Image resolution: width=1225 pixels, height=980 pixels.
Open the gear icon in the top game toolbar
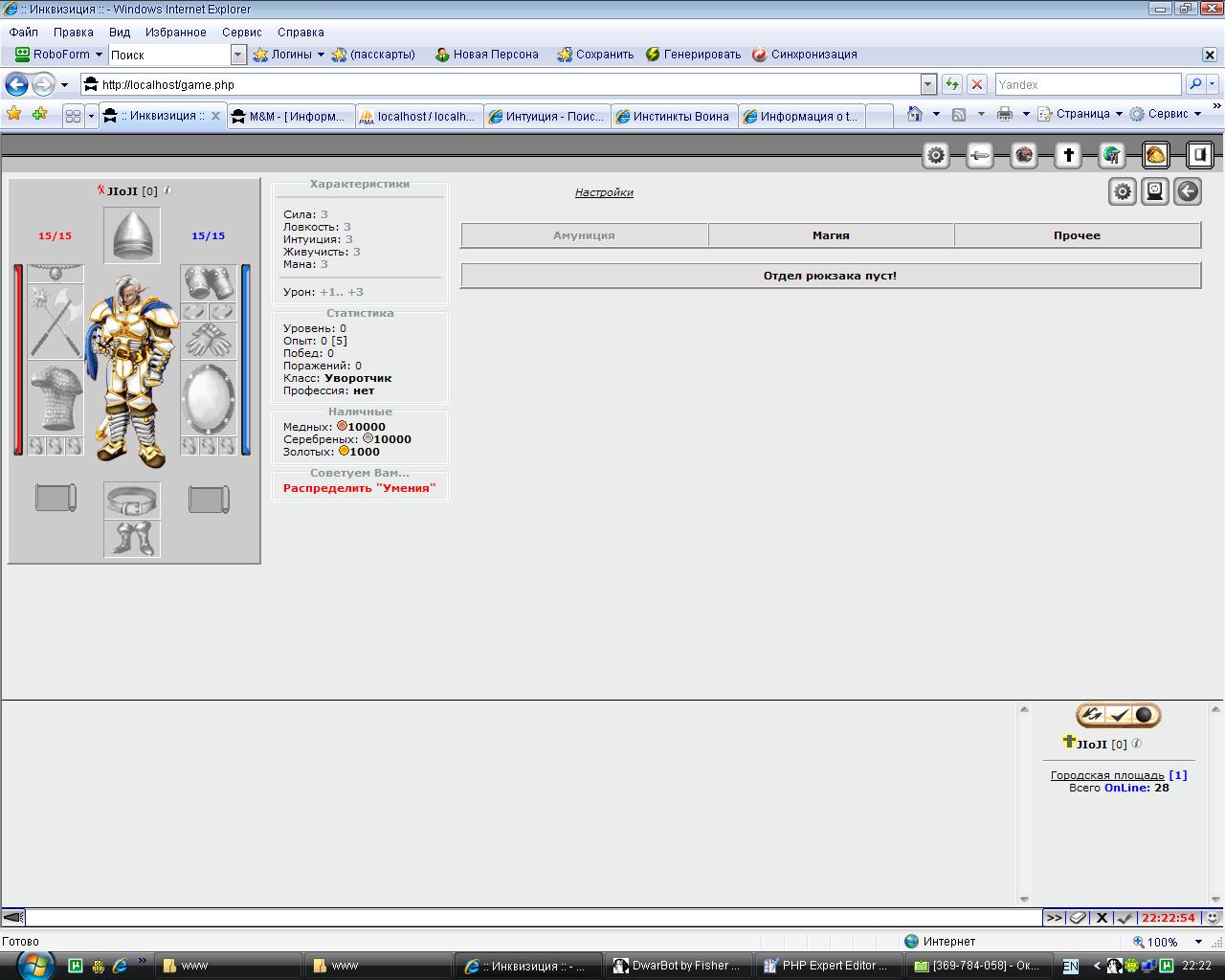(936, 155)
